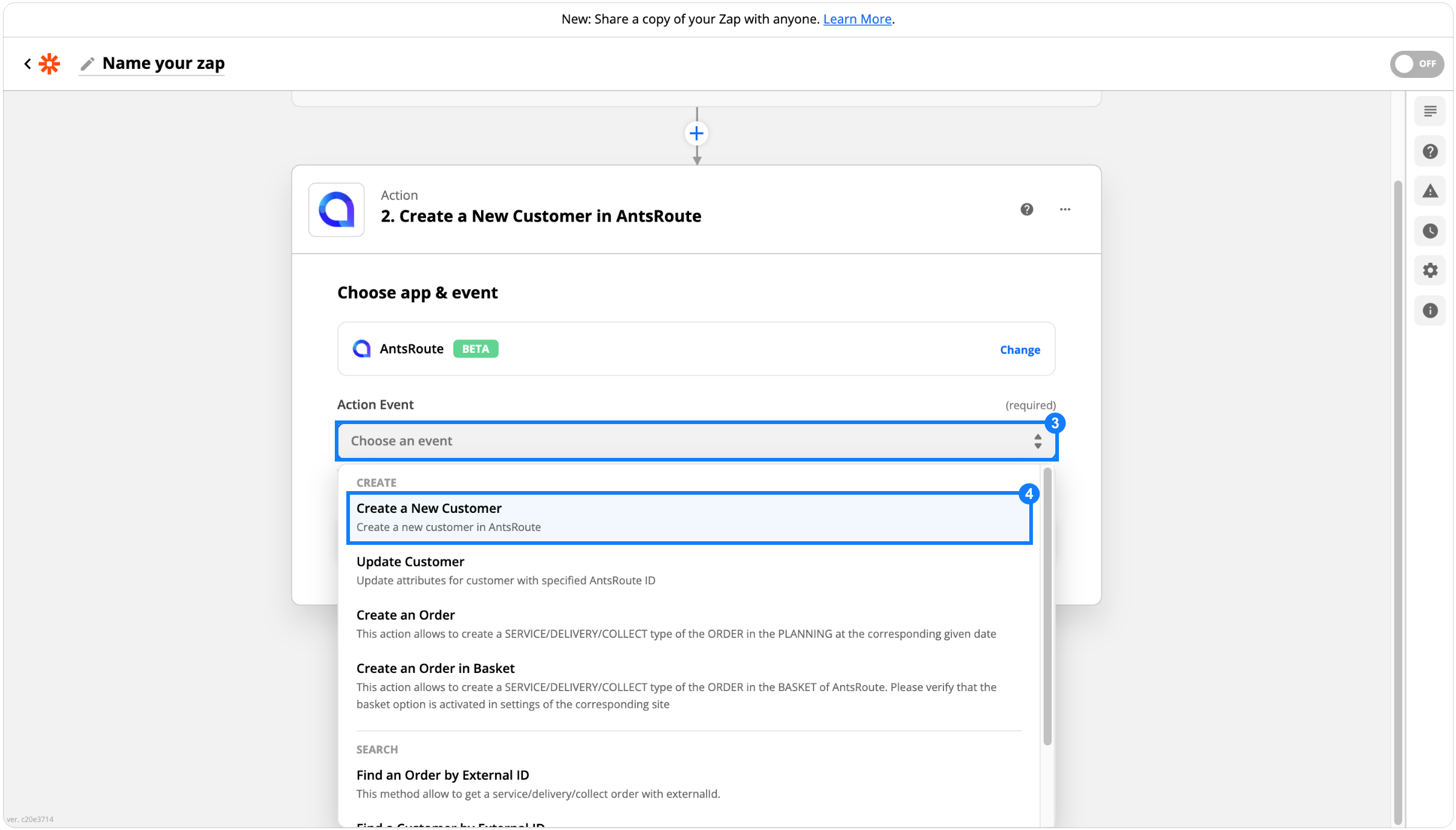This screenshot has width=1456, height=830.
Task: Click the pencil icon to rename zap
Action: (88, 63)
